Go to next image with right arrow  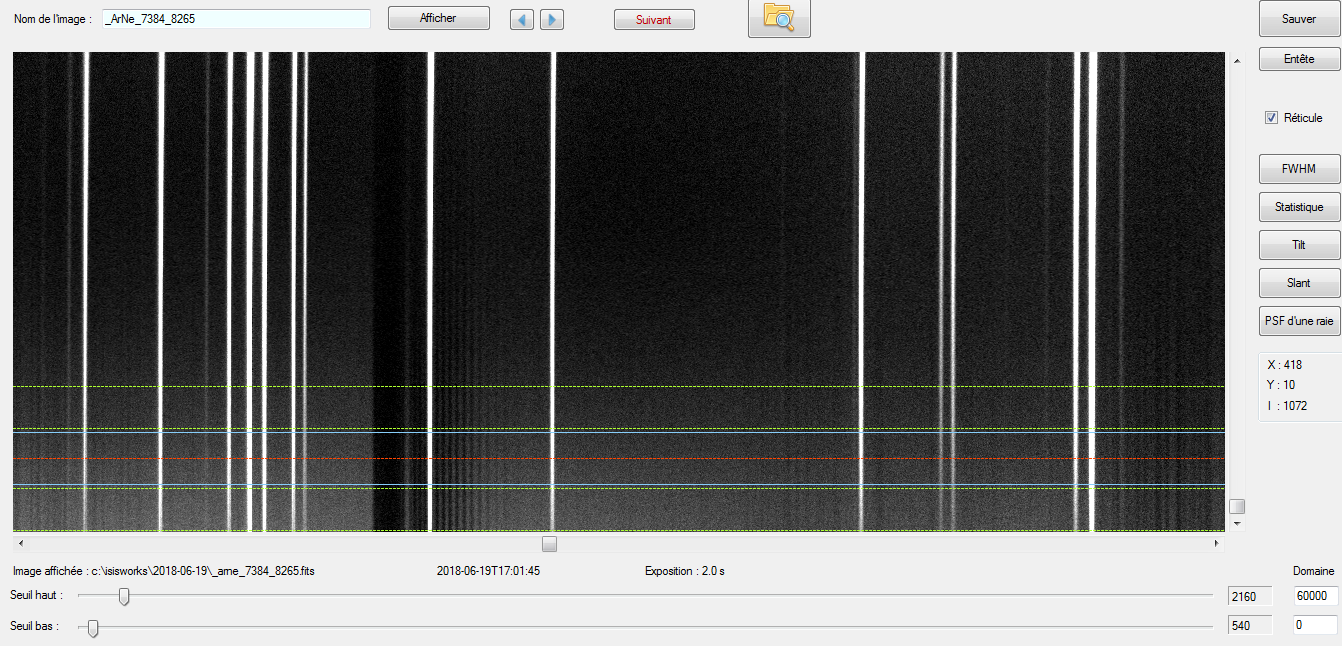tap(552, 20)
